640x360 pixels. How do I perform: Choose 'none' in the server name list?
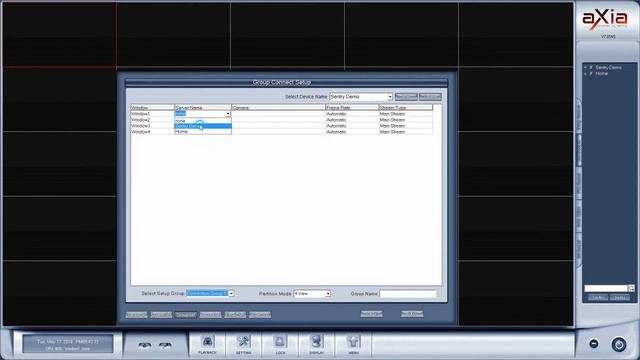point(203,121)
